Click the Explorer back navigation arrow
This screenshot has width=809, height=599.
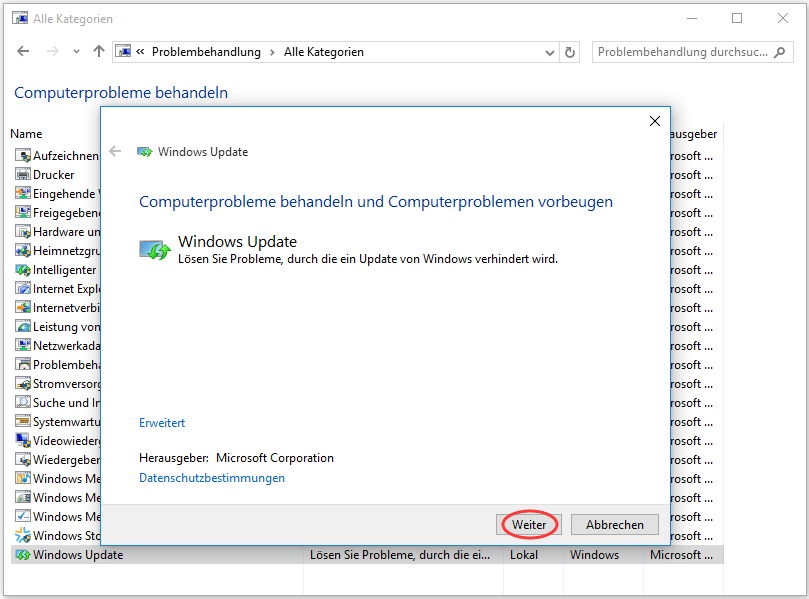click(23, 52)
